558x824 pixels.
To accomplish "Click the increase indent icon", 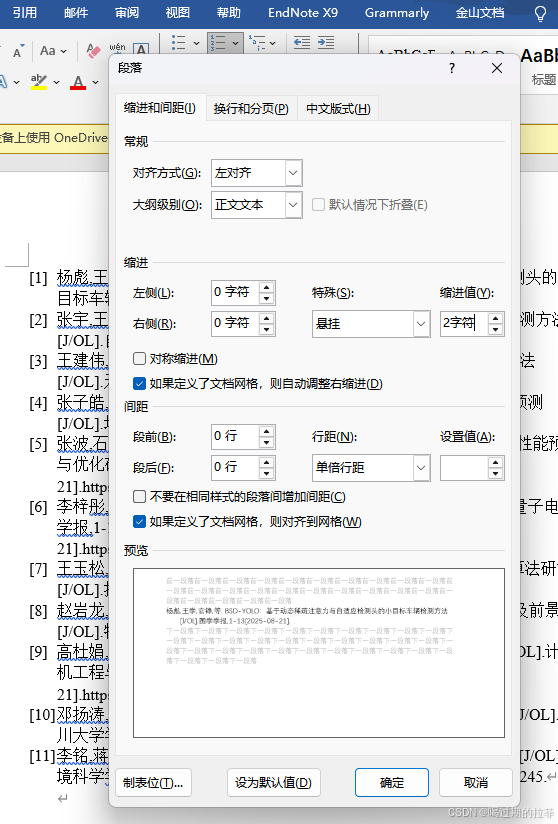I will tap(326, 43).
